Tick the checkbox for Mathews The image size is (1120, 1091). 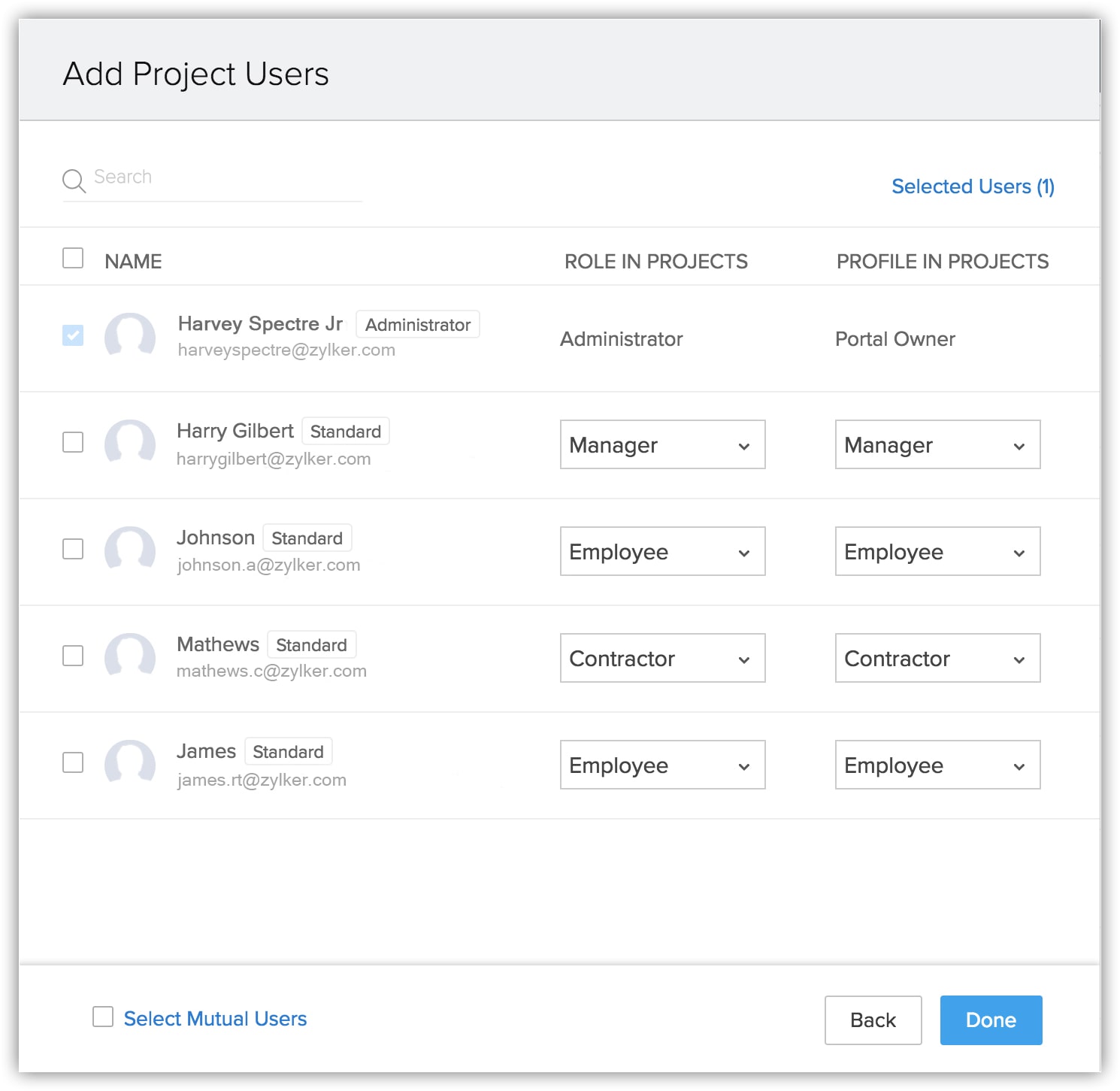(x=73, y=656)
